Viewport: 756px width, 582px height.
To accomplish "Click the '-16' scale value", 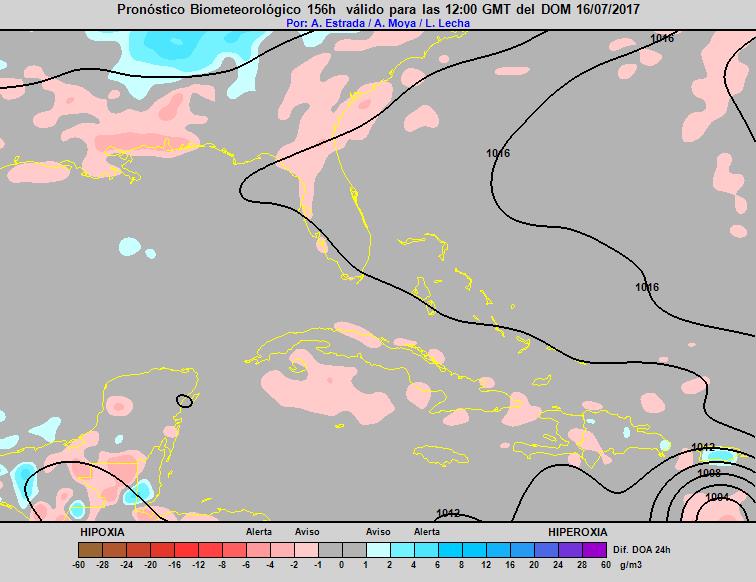I will click(x=175, y=565).
